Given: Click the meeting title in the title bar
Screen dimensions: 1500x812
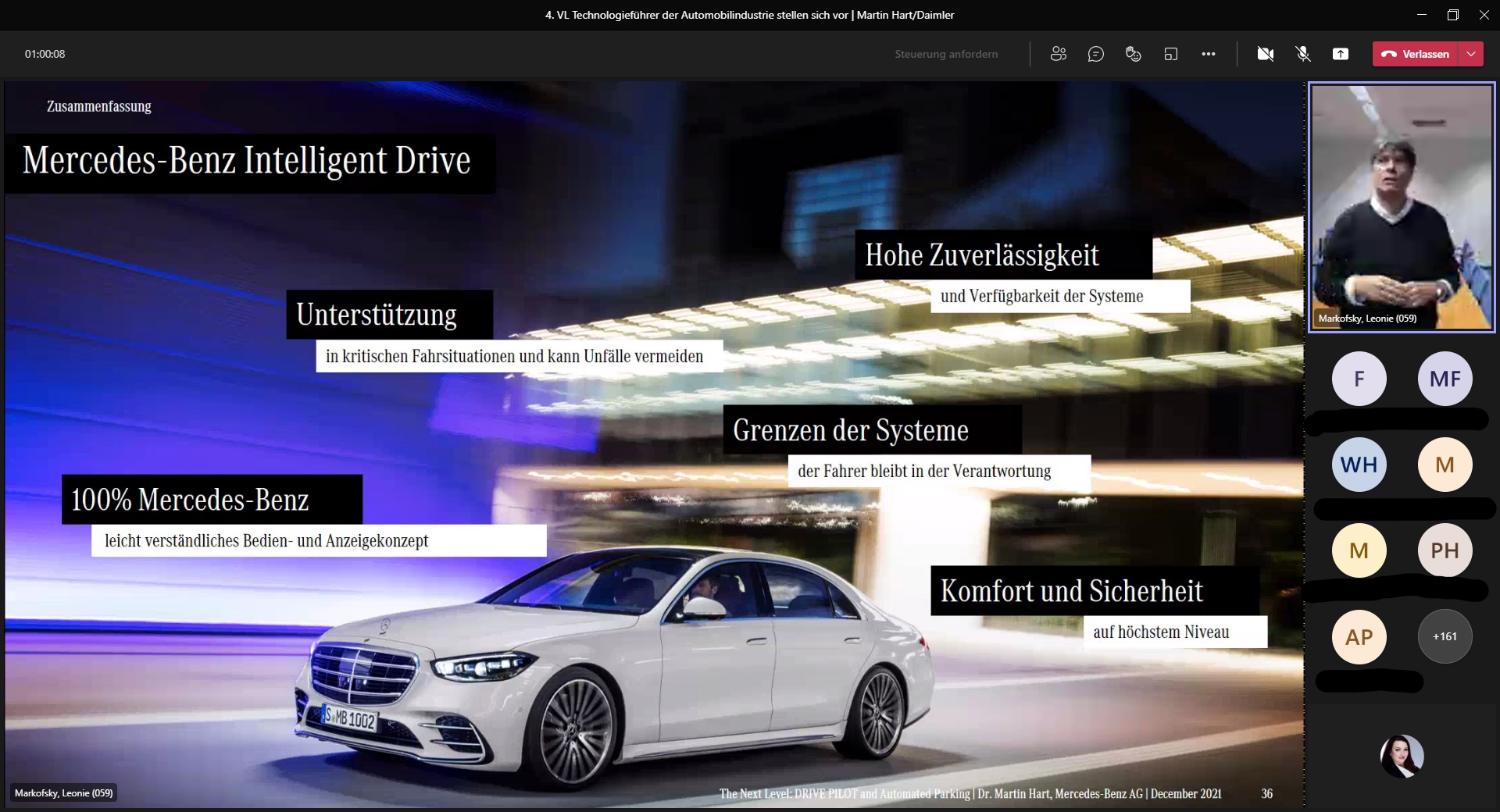Looking at the screenshot, I should point(750,15).
